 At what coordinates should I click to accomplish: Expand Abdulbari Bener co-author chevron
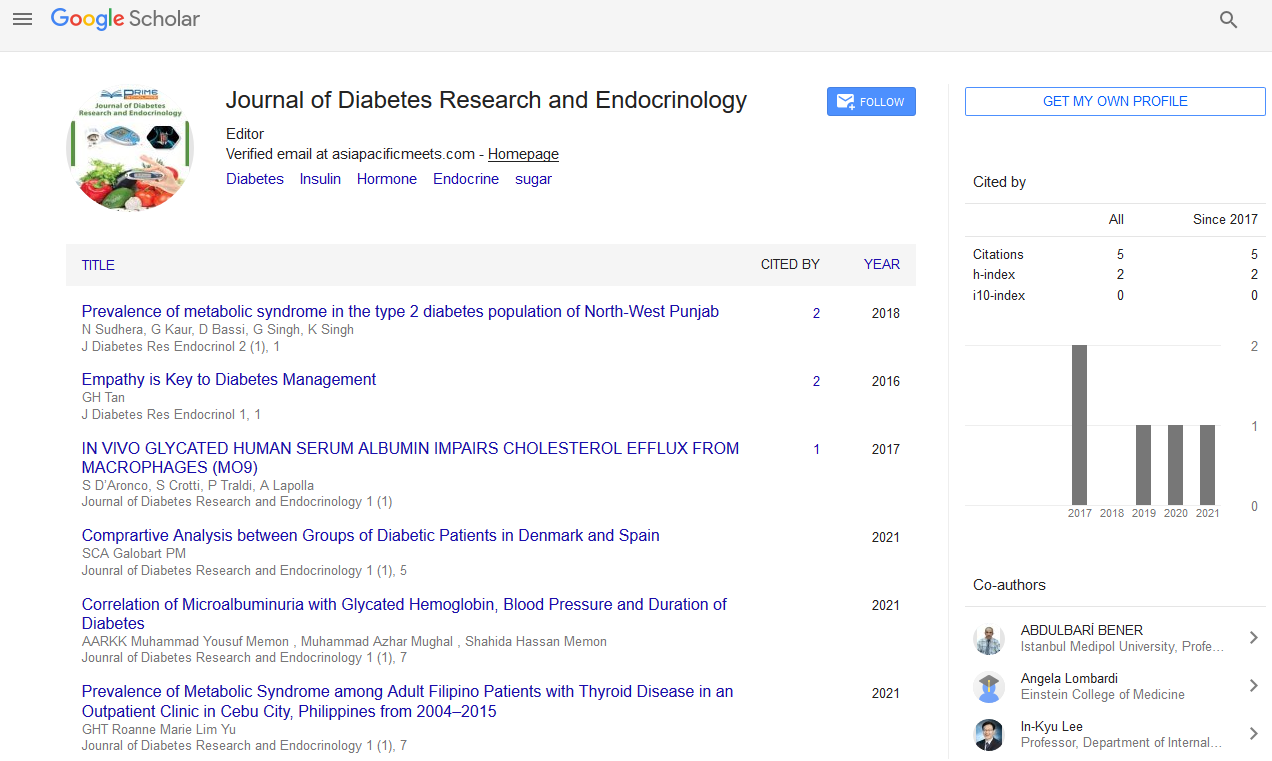coord(1253,638)
